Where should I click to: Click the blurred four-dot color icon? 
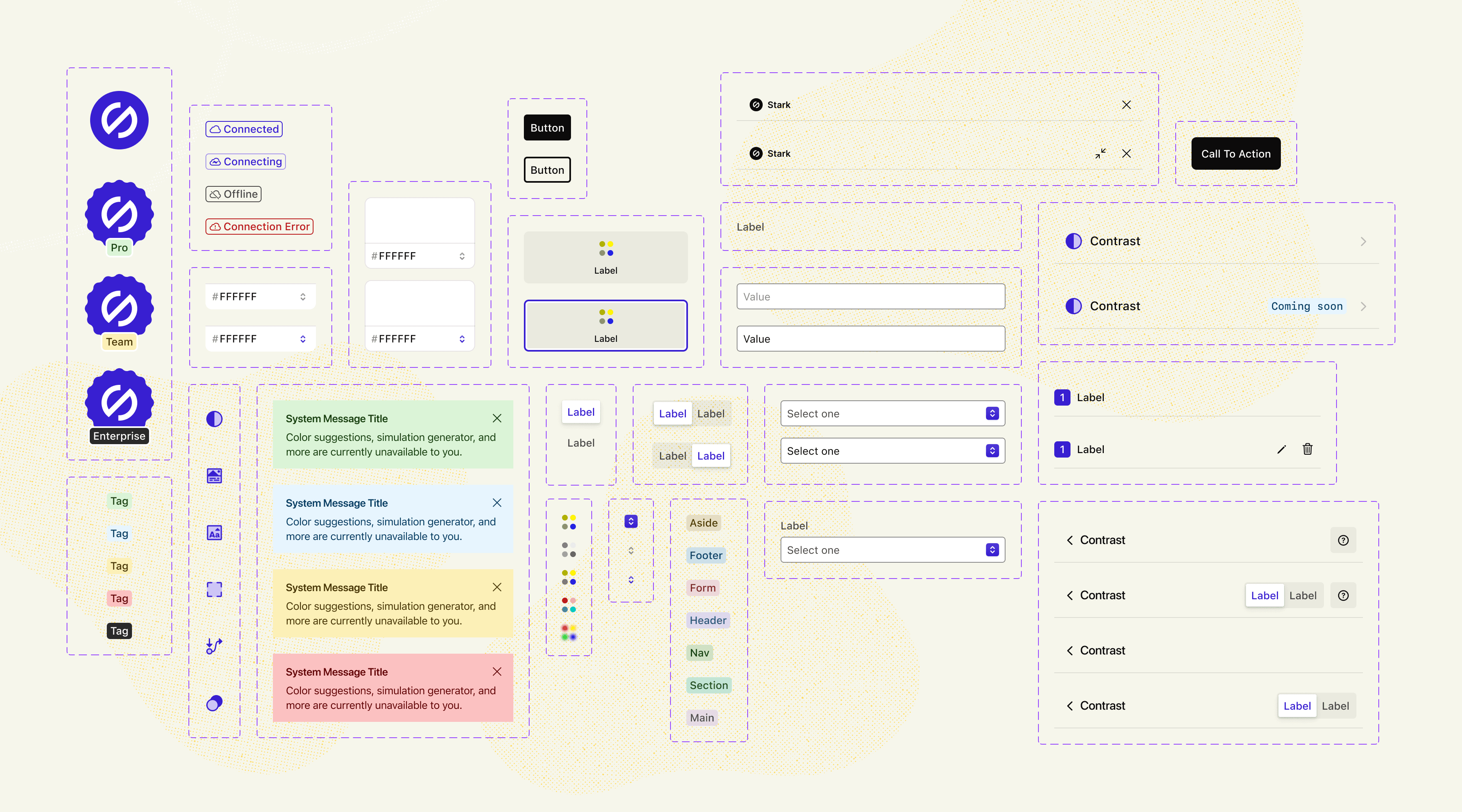tap(569, 632)
